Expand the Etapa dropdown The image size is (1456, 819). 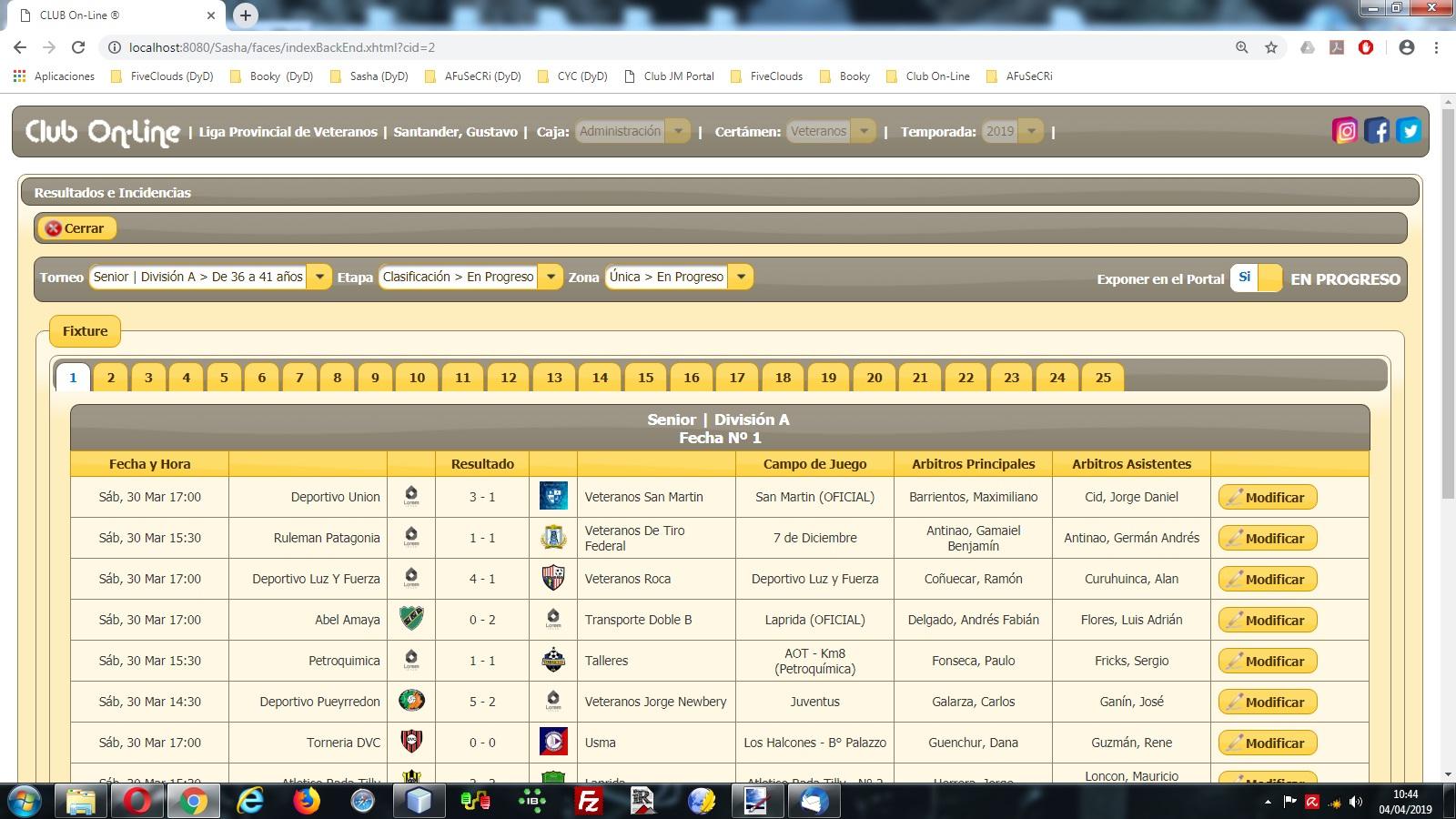[470, 277]
